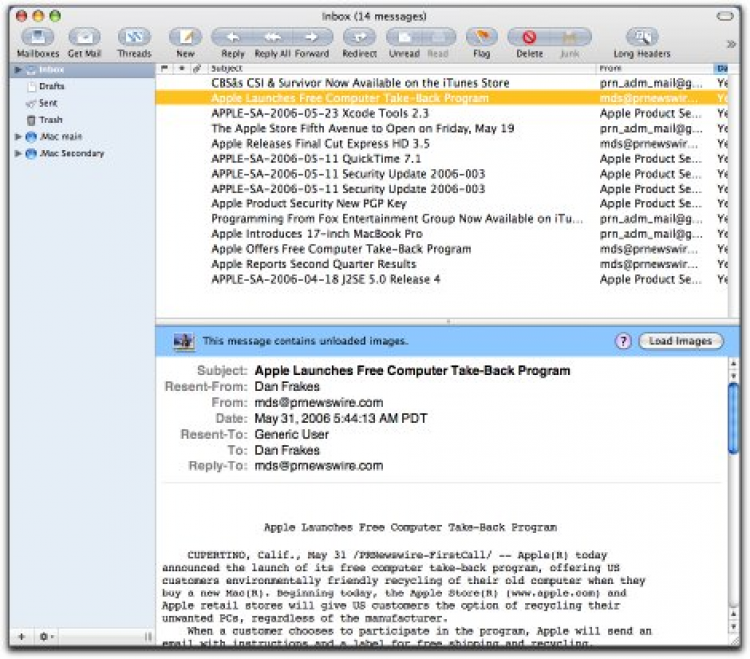Select the 'CSI & Survivor Now Available' message
750x659 pixels.
441,83
